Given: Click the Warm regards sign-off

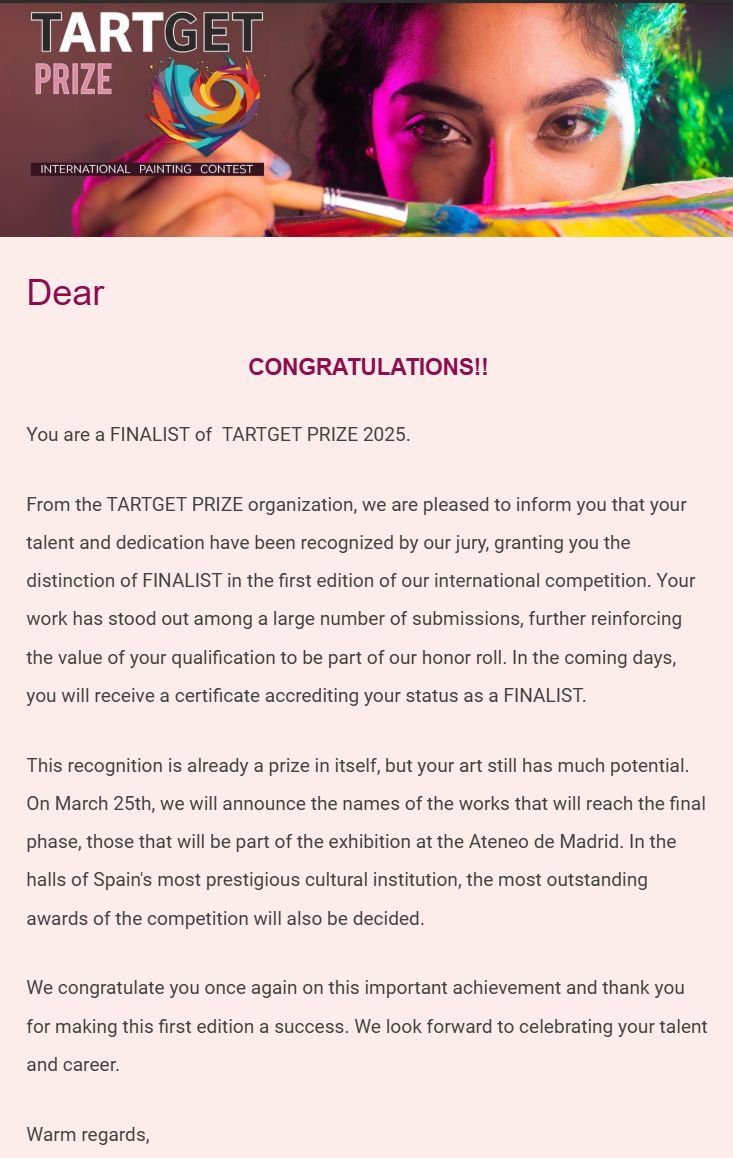Looking at the screenshot, I should click(x=88, y=1135).
